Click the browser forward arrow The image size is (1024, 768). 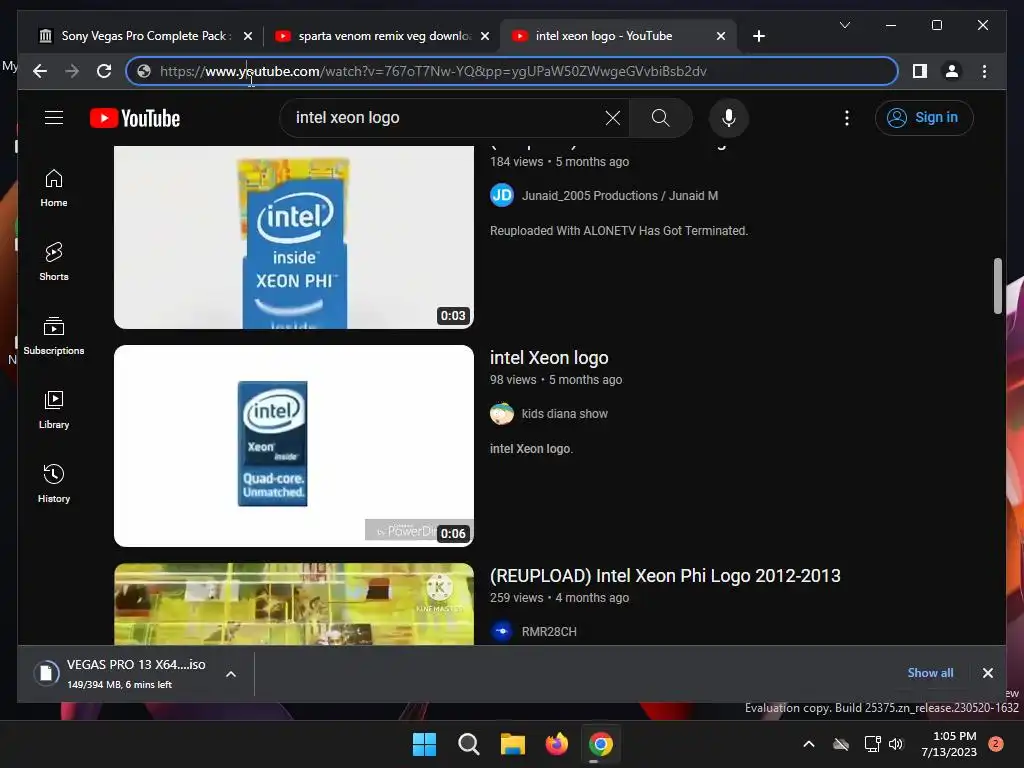72,71
